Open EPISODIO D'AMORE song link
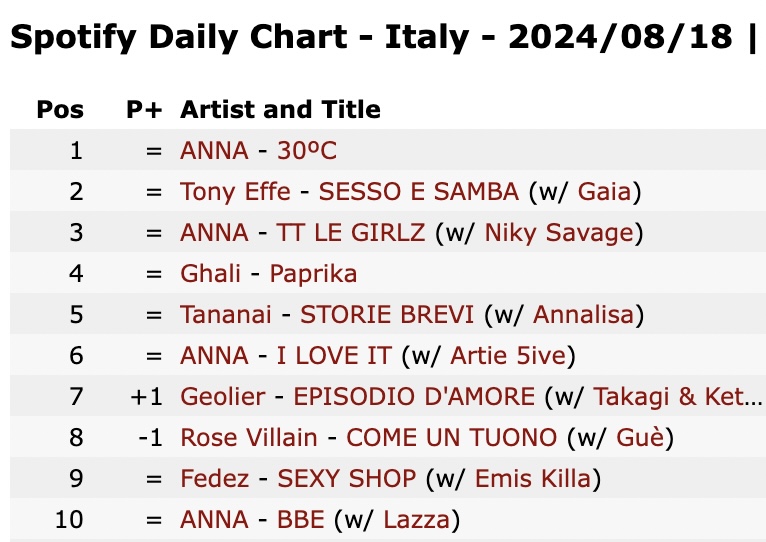The width and height of the screenshot is (766, 542). (414, 396)
